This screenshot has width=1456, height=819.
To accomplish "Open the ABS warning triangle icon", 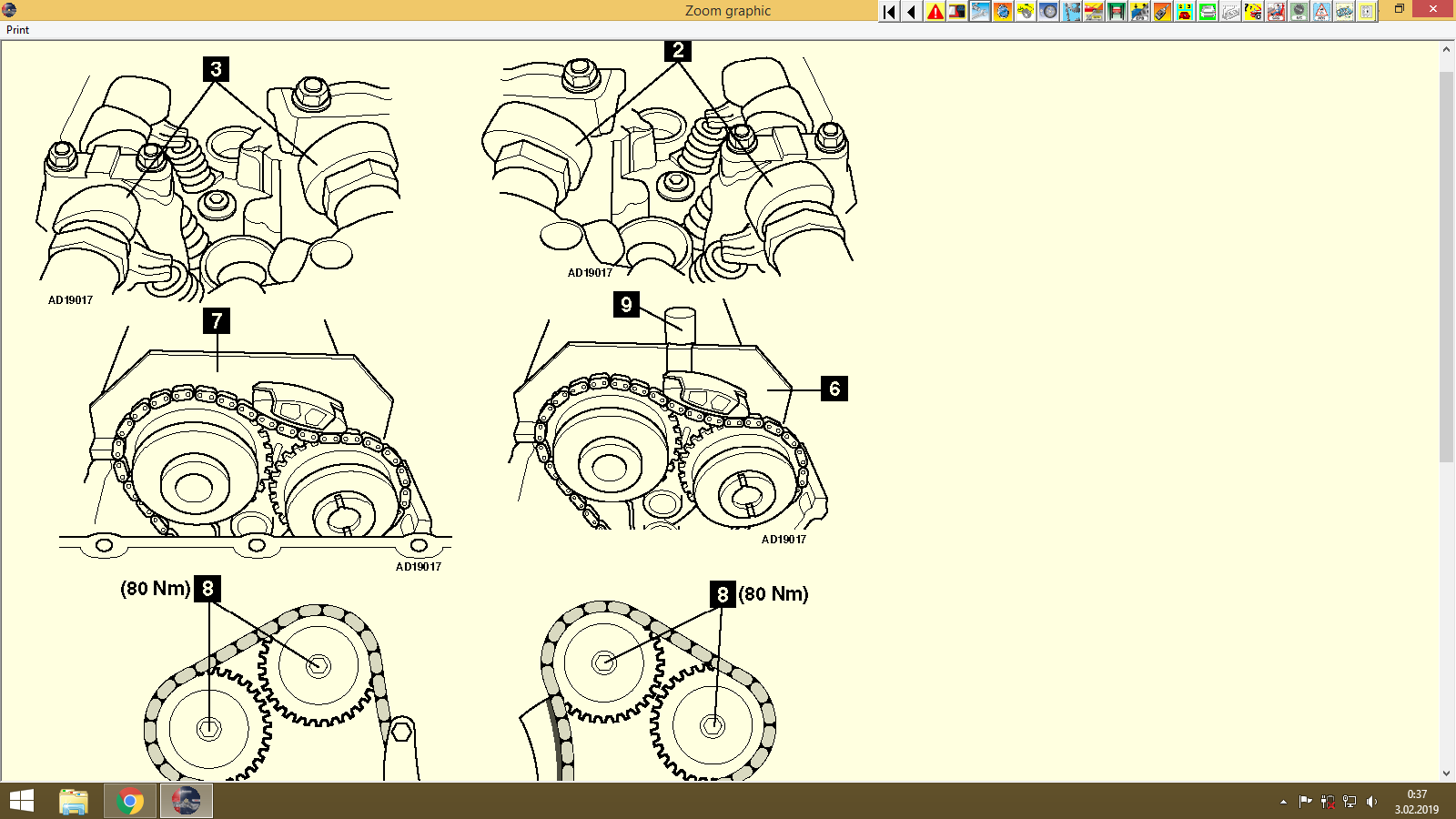I will click(x=1320, y=12).
